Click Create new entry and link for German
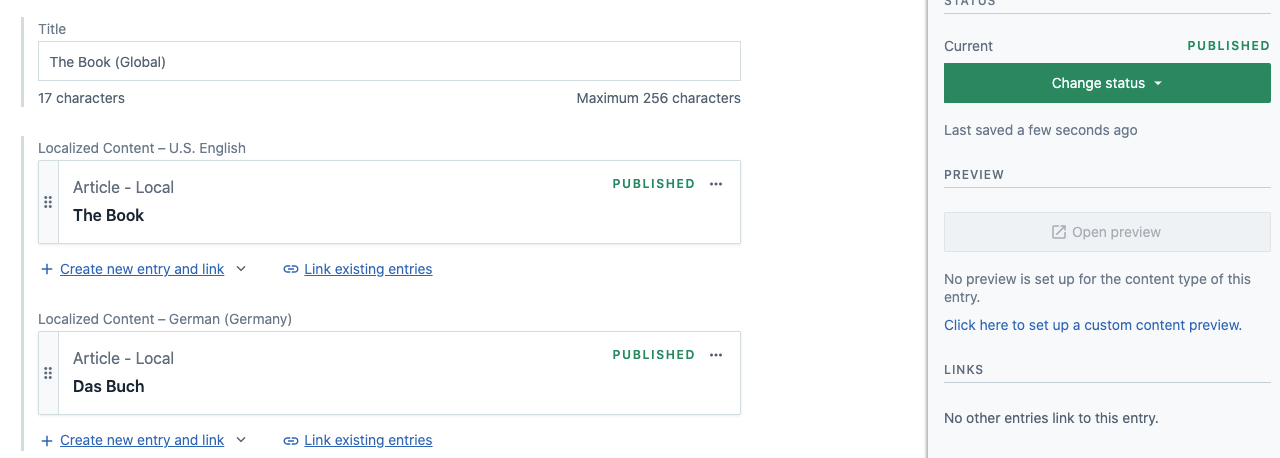 (142, 440)
